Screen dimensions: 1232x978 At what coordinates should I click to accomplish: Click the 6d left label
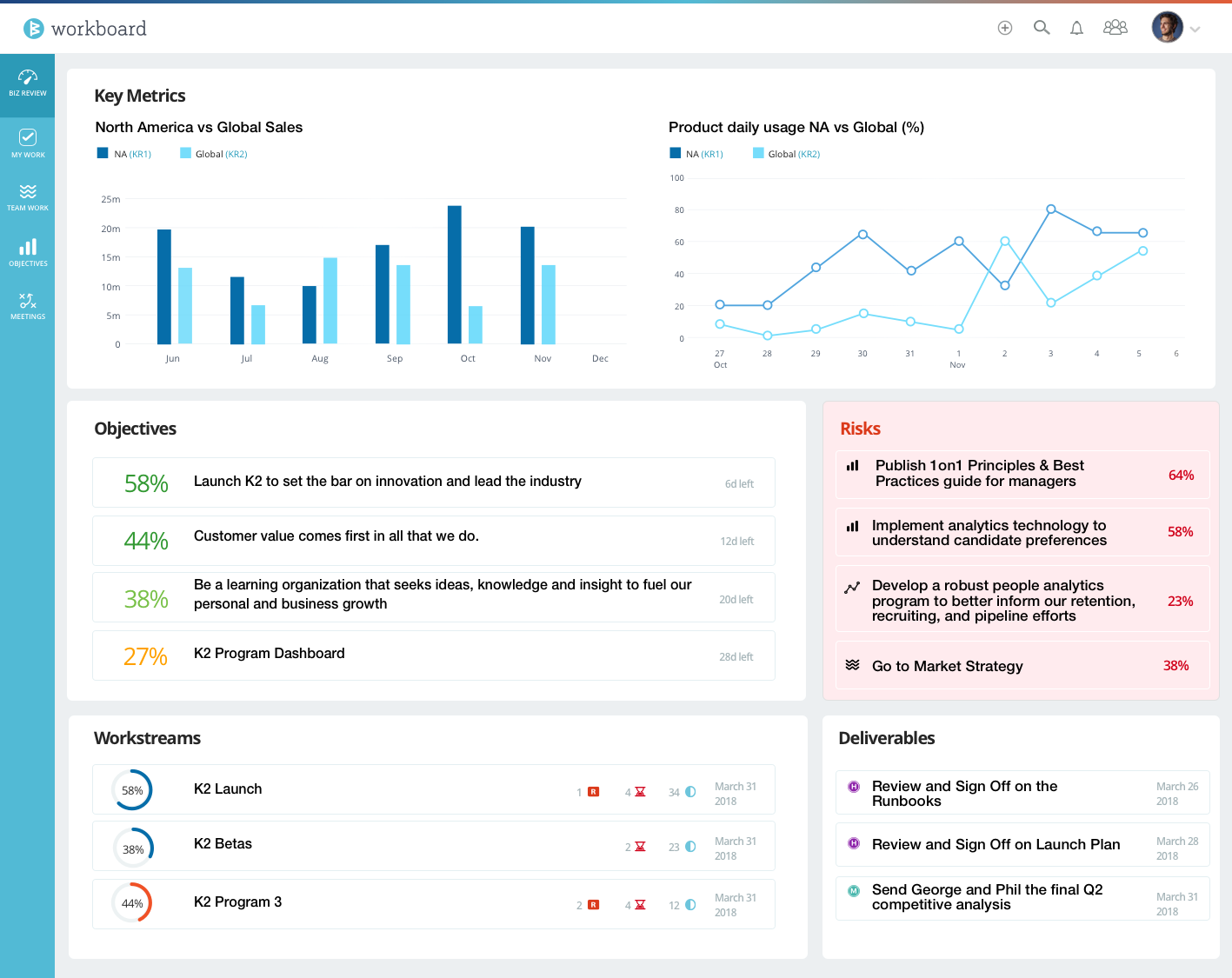click(x=739, y=484)
